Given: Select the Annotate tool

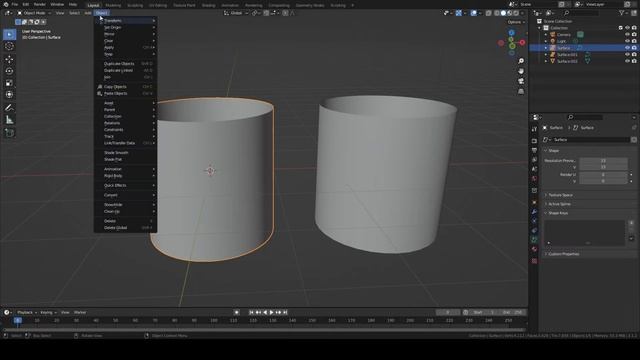Looking at the screenshot, I should coord(9,108).
